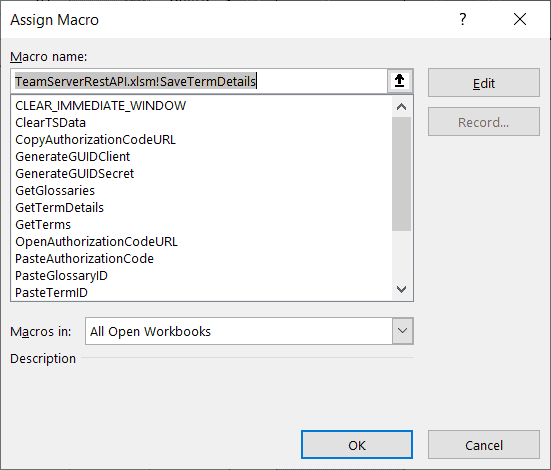This screenshot has height=470, width=551.
Task: Open the Macros in dropdown
Action: 402,331
